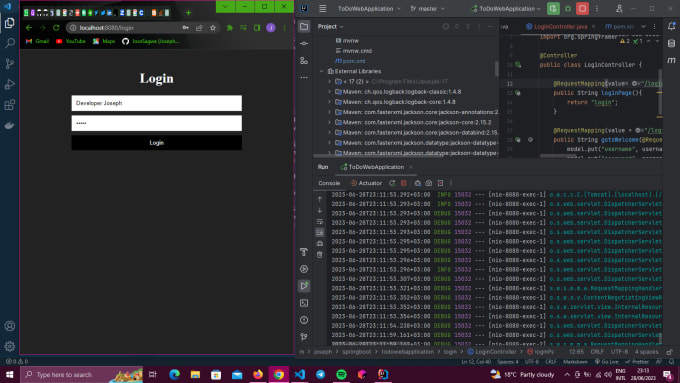Open IntelliJ Project tool window folder icon

[x=304, y=26]
